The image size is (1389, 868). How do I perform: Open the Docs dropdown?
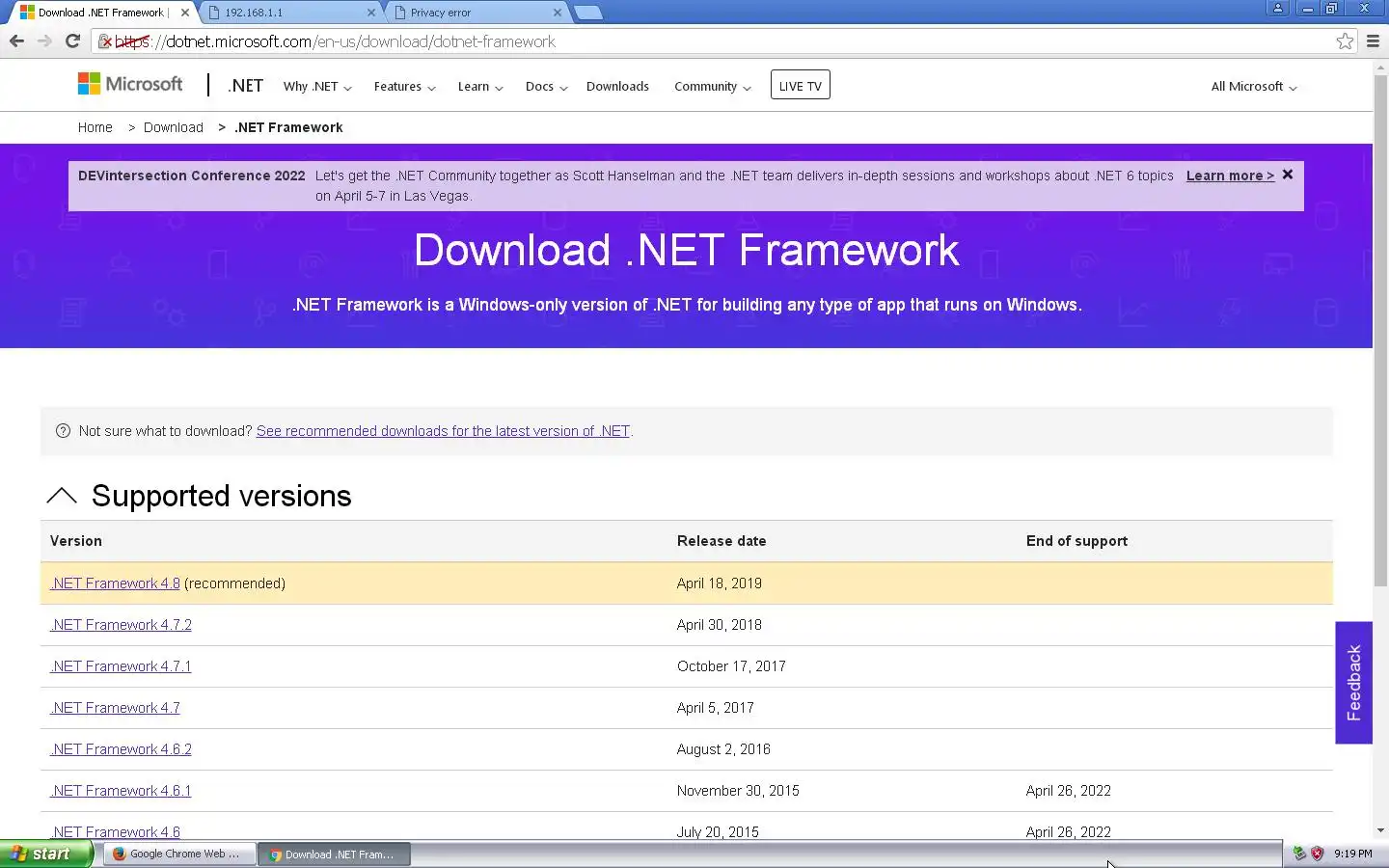click(x=546, y=86)
